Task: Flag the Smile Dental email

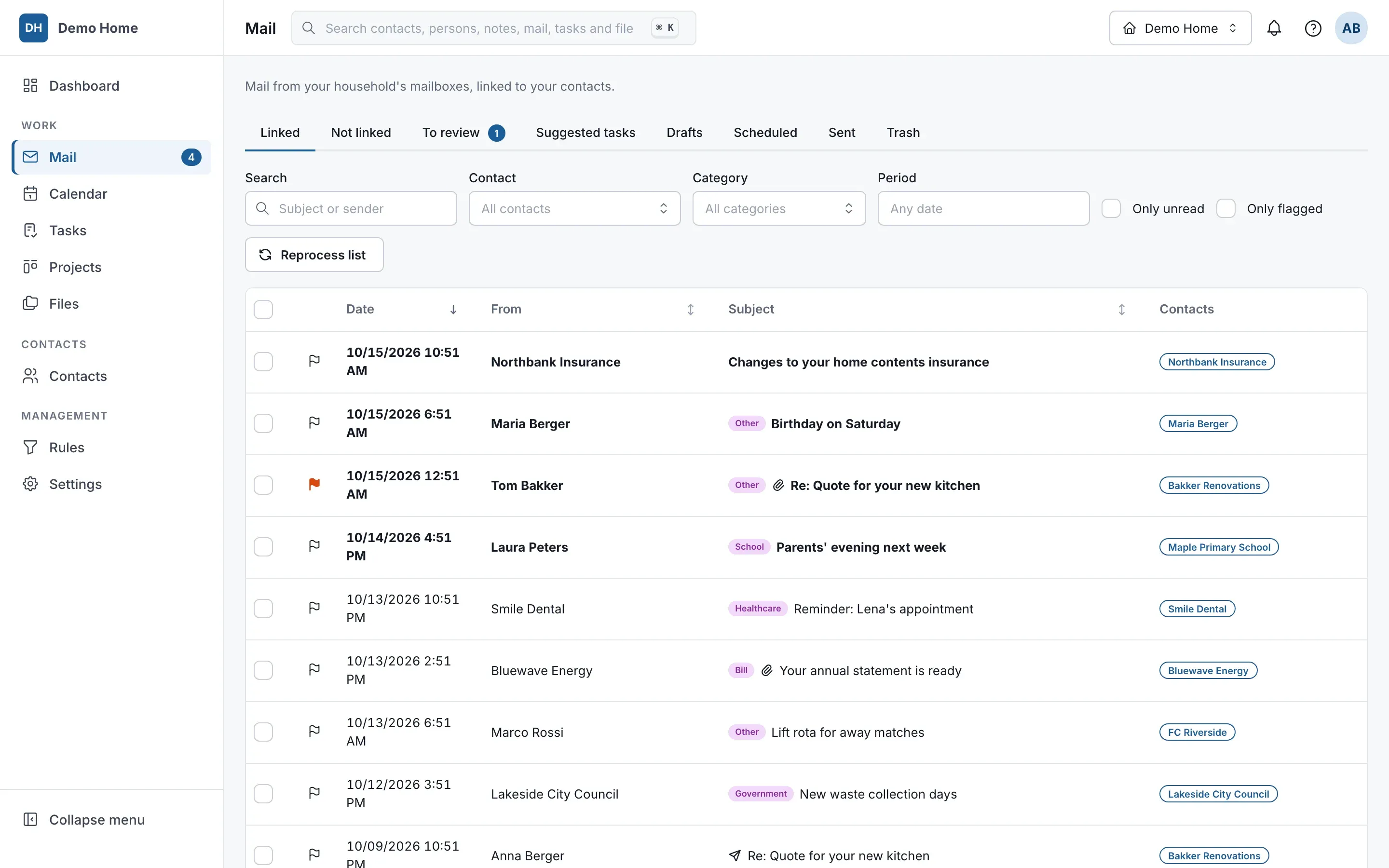Action: [314, 608]
